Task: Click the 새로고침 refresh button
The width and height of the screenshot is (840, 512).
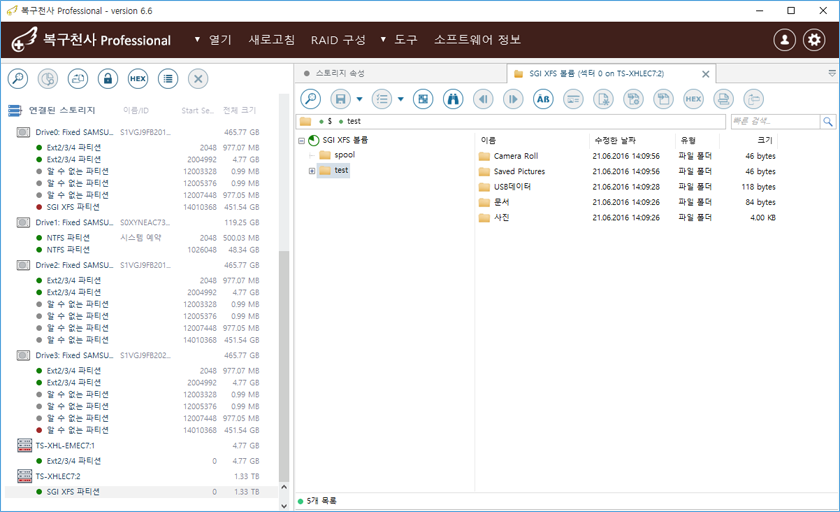Action: click(x=271, y=40)
